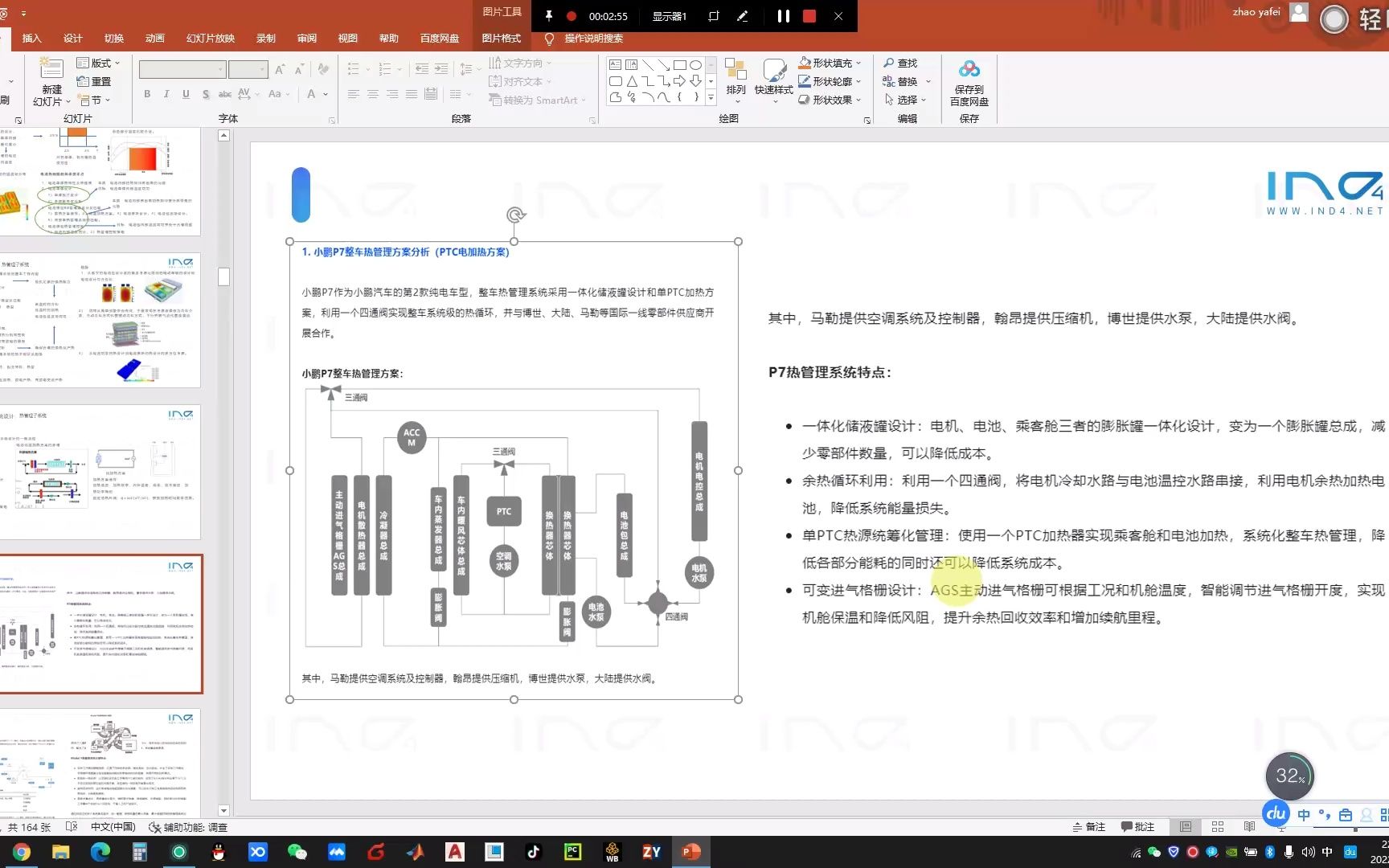Image resolution: width=1389 pixels, height=868 pixels.
Task: Open the Transitions (切换) ribbon tab
Action: pyautogui.click(x=114, y=39)
